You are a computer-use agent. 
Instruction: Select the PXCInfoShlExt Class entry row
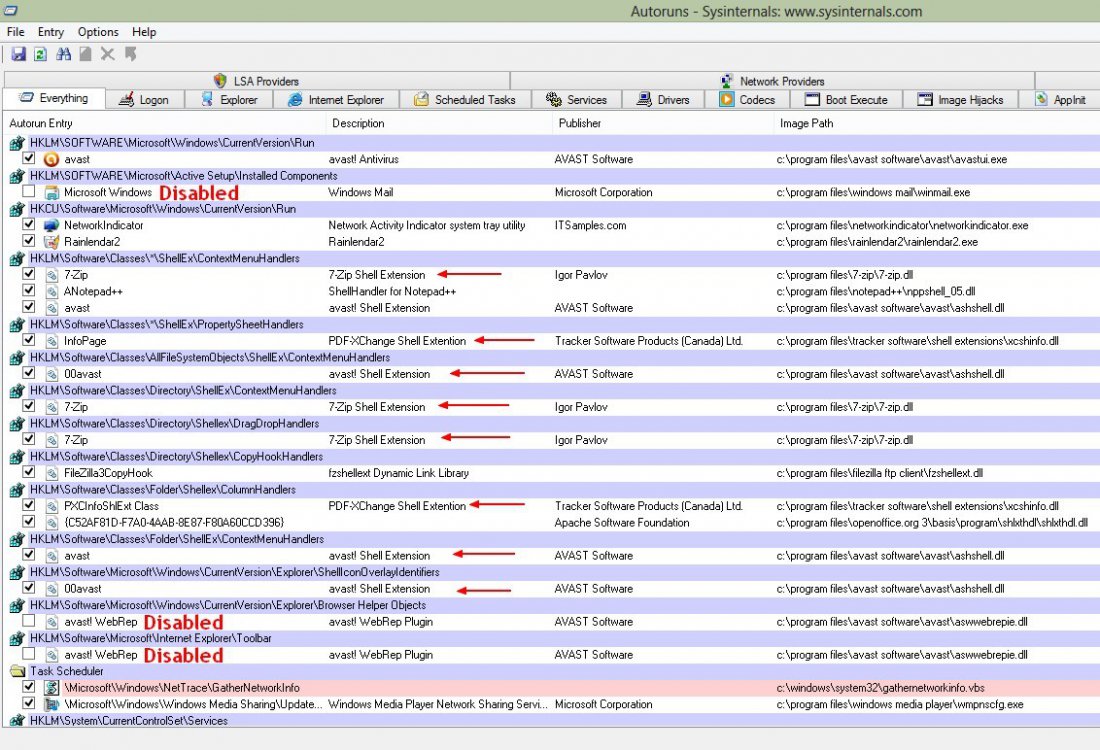point(111,506)
